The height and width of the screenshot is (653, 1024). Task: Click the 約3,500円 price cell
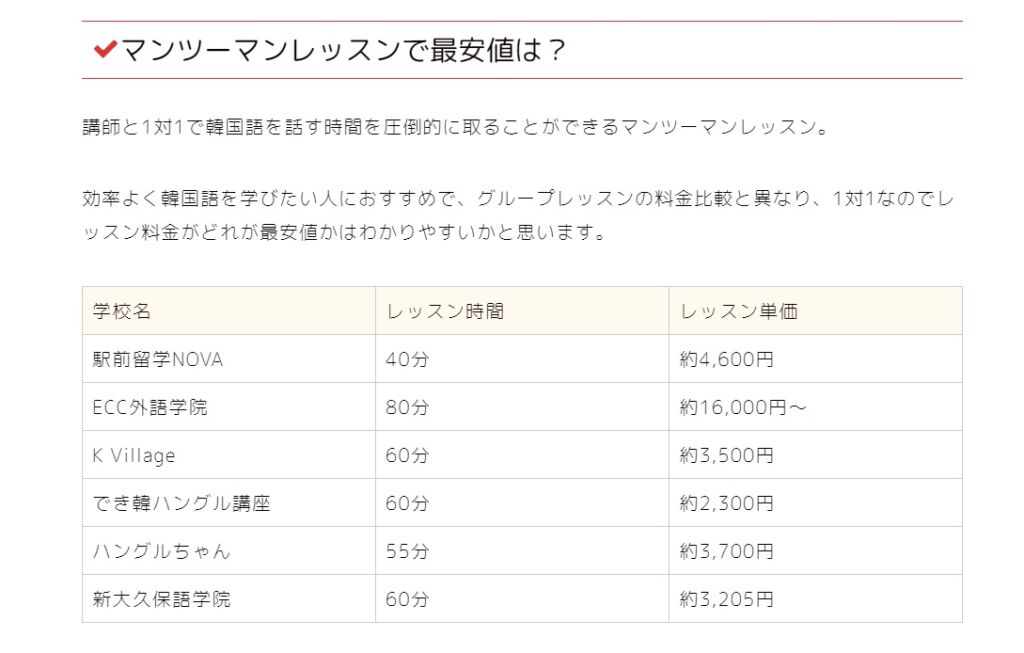(x=726, y=455)
